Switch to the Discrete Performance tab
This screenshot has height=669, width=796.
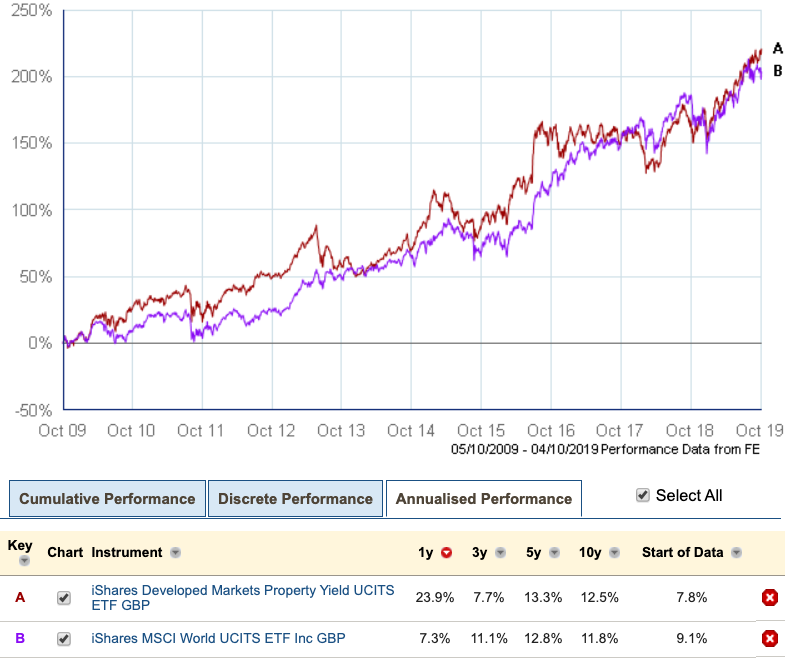click(295, 499)
